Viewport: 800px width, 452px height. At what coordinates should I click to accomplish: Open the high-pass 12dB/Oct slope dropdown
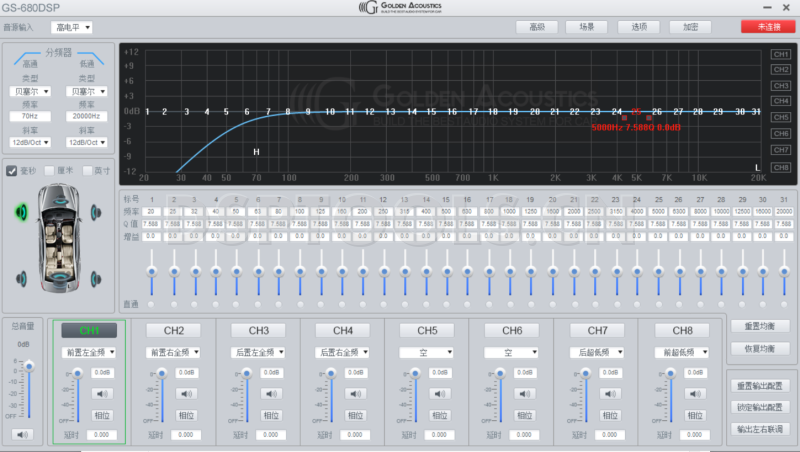point(30,143)
